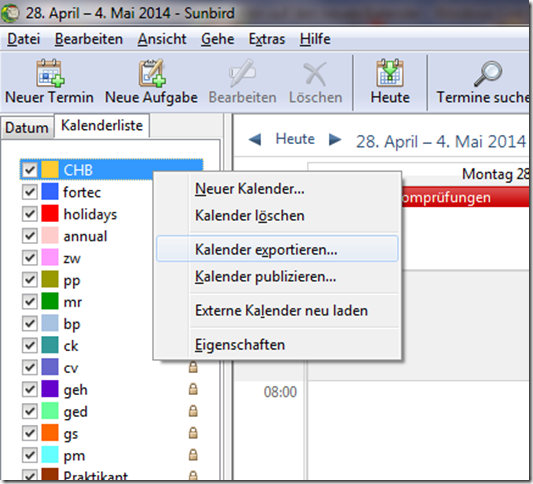
Task: Uncheck the CHB calendar checkbox
Action: [30, 170]
